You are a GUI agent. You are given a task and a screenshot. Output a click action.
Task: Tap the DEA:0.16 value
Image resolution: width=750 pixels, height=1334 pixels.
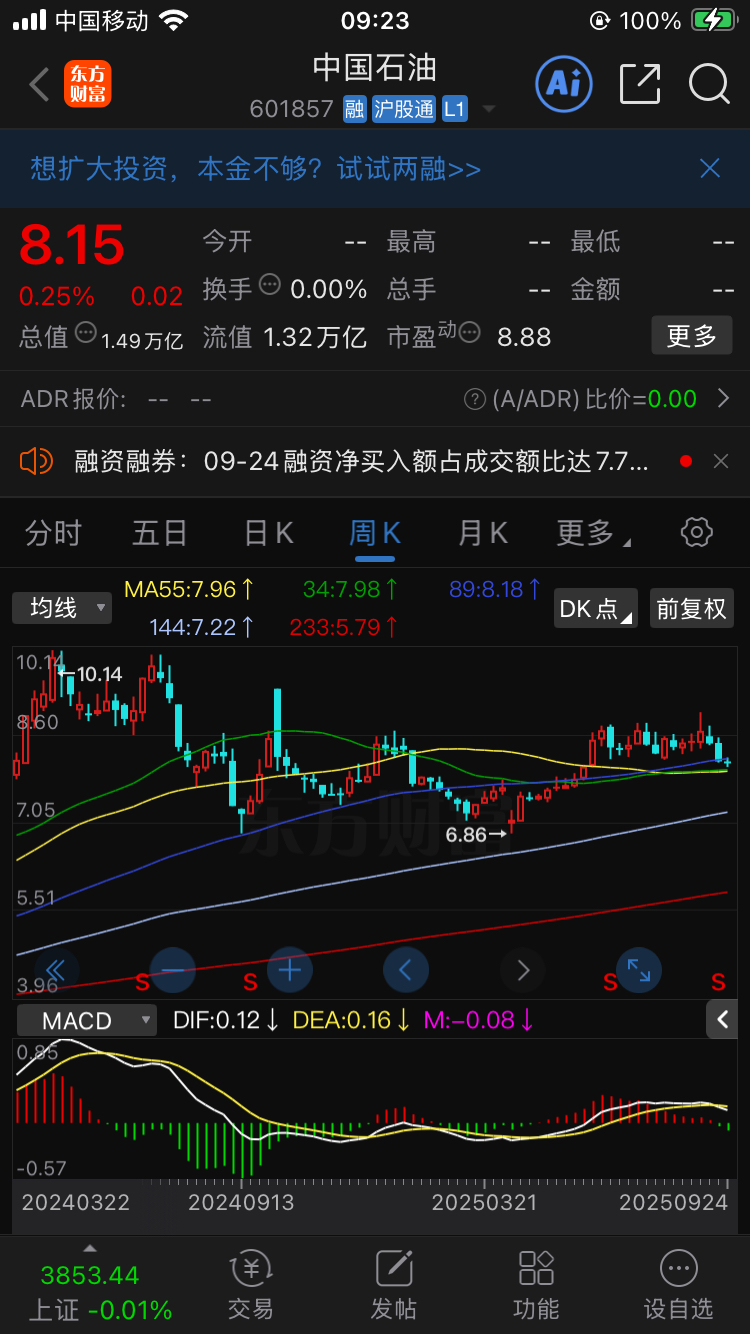point(351,1020)
